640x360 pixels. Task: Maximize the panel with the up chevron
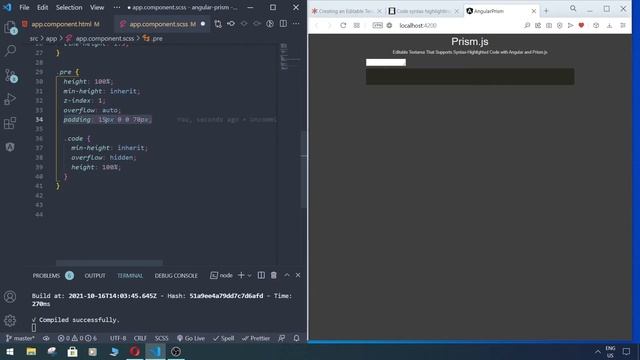click(287, 276)
